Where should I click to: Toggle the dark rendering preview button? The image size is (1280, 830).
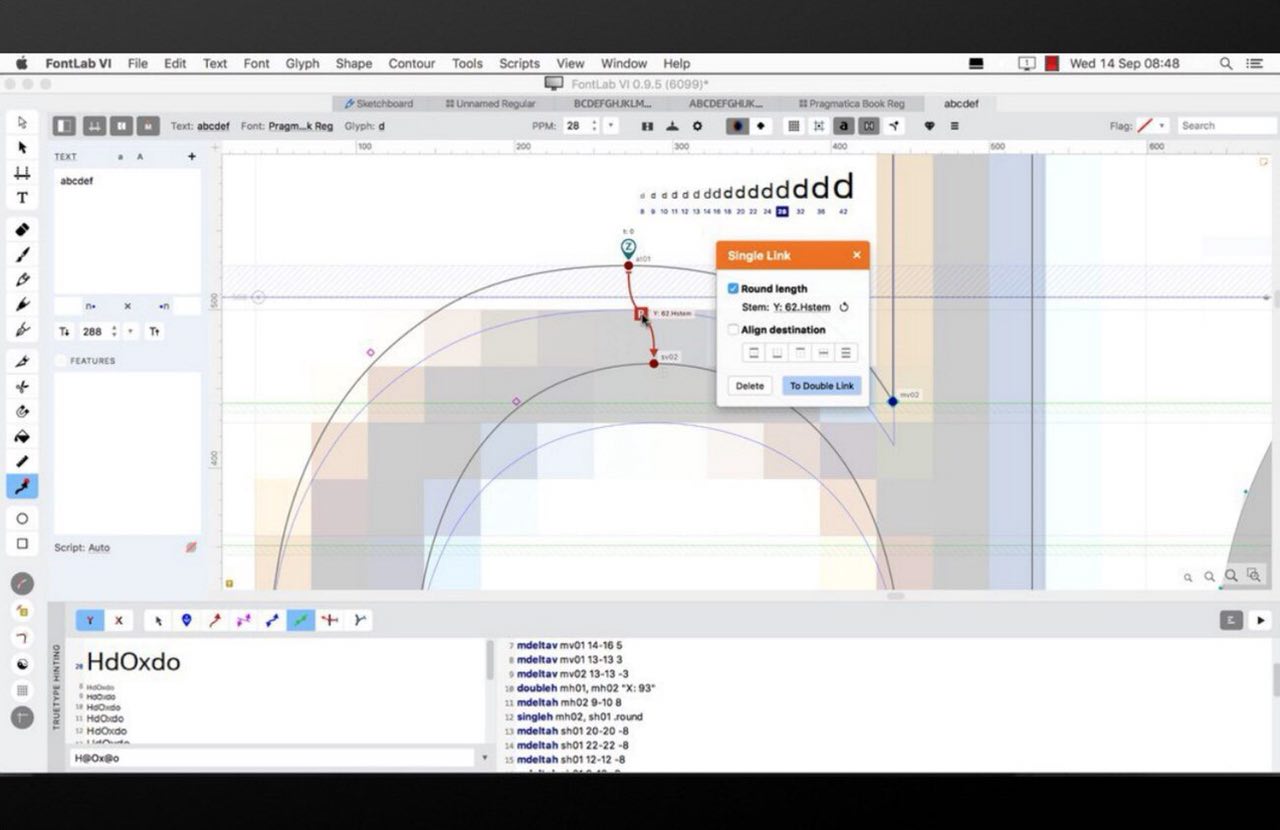click(738, 126)
